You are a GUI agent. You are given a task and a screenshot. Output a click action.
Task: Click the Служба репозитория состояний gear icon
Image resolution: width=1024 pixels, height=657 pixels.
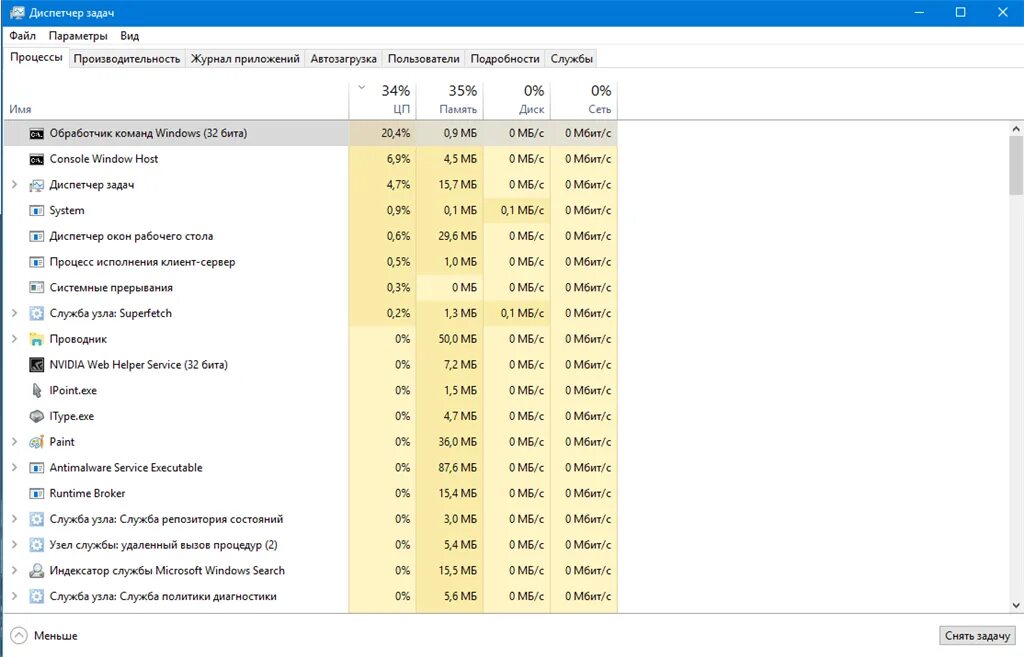coord(37,519)
